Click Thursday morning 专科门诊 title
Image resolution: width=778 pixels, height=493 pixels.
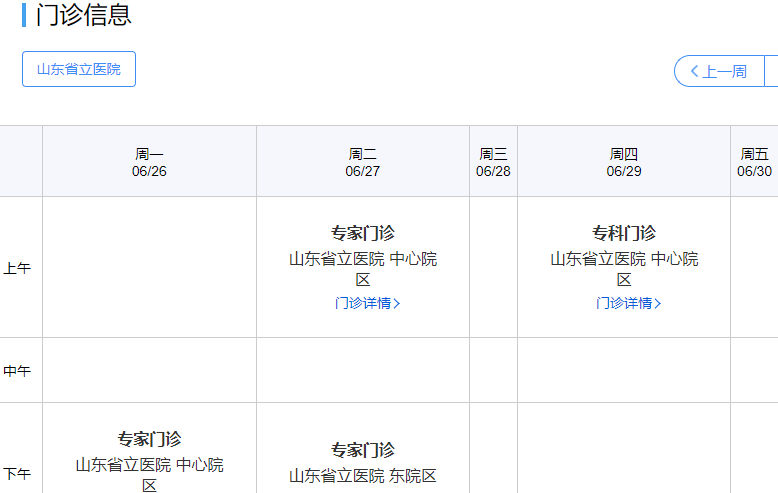624,233
